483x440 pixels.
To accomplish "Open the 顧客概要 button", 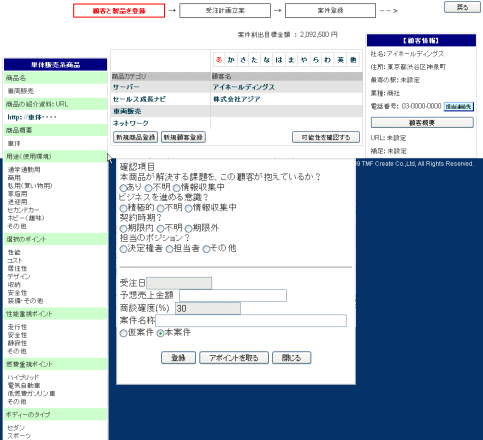I will (422, 123).
